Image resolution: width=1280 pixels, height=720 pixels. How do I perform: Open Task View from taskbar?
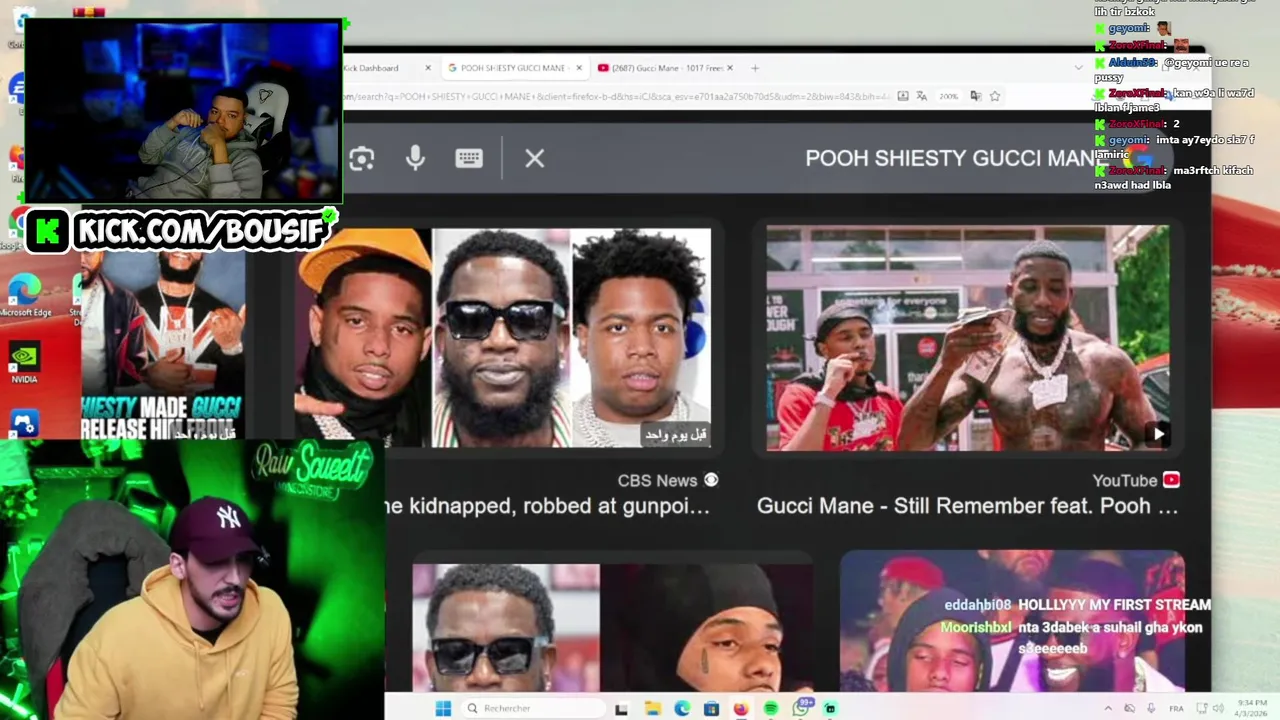[621, 709]
